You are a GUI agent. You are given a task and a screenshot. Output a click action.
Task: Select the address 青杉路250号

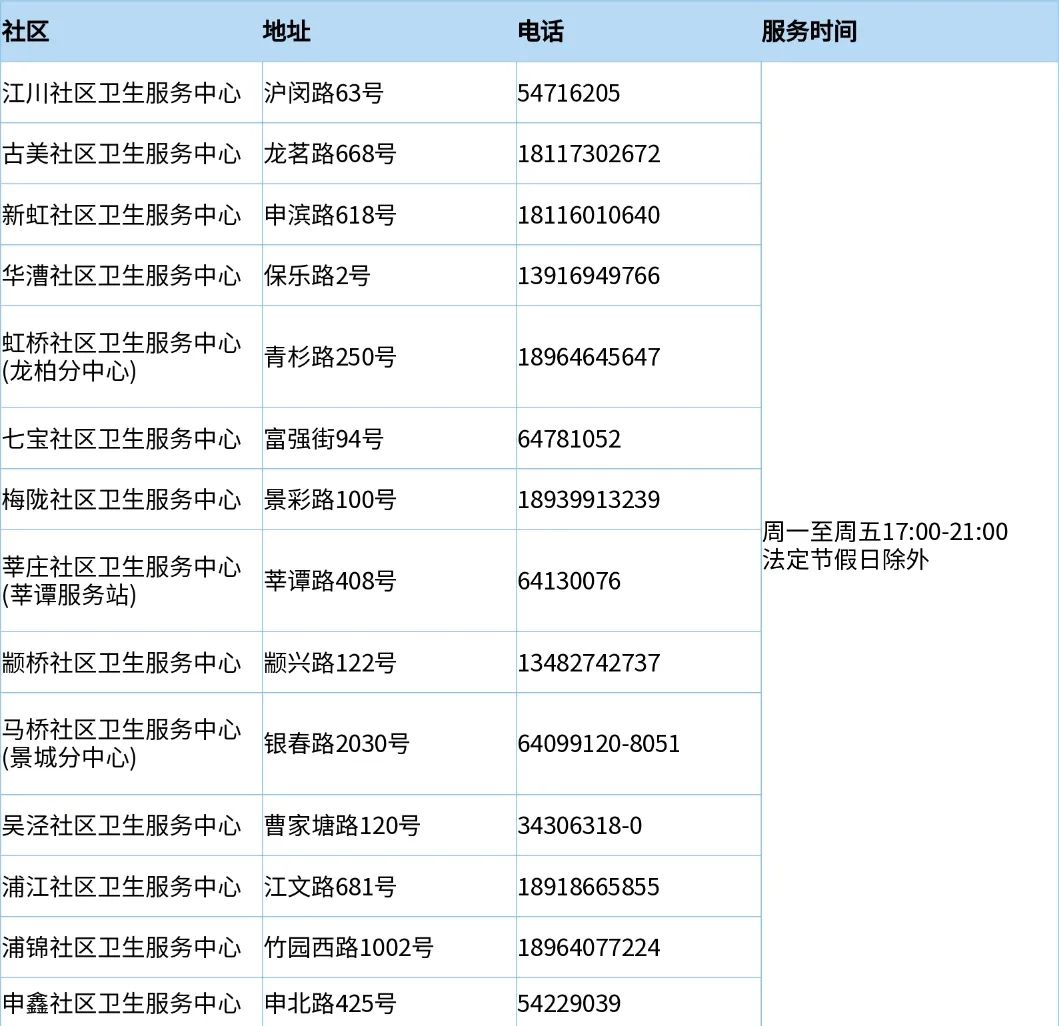(330, 357)
